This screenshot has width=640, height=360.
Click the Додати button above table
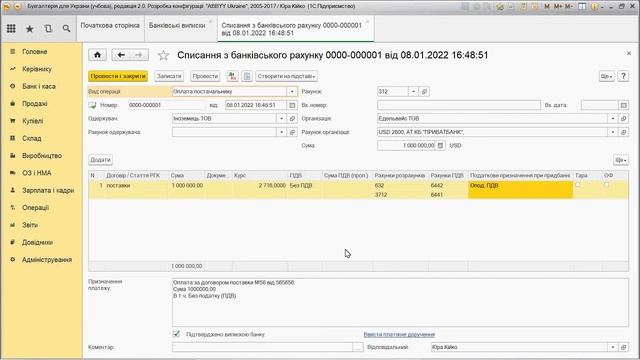point(100,160)
